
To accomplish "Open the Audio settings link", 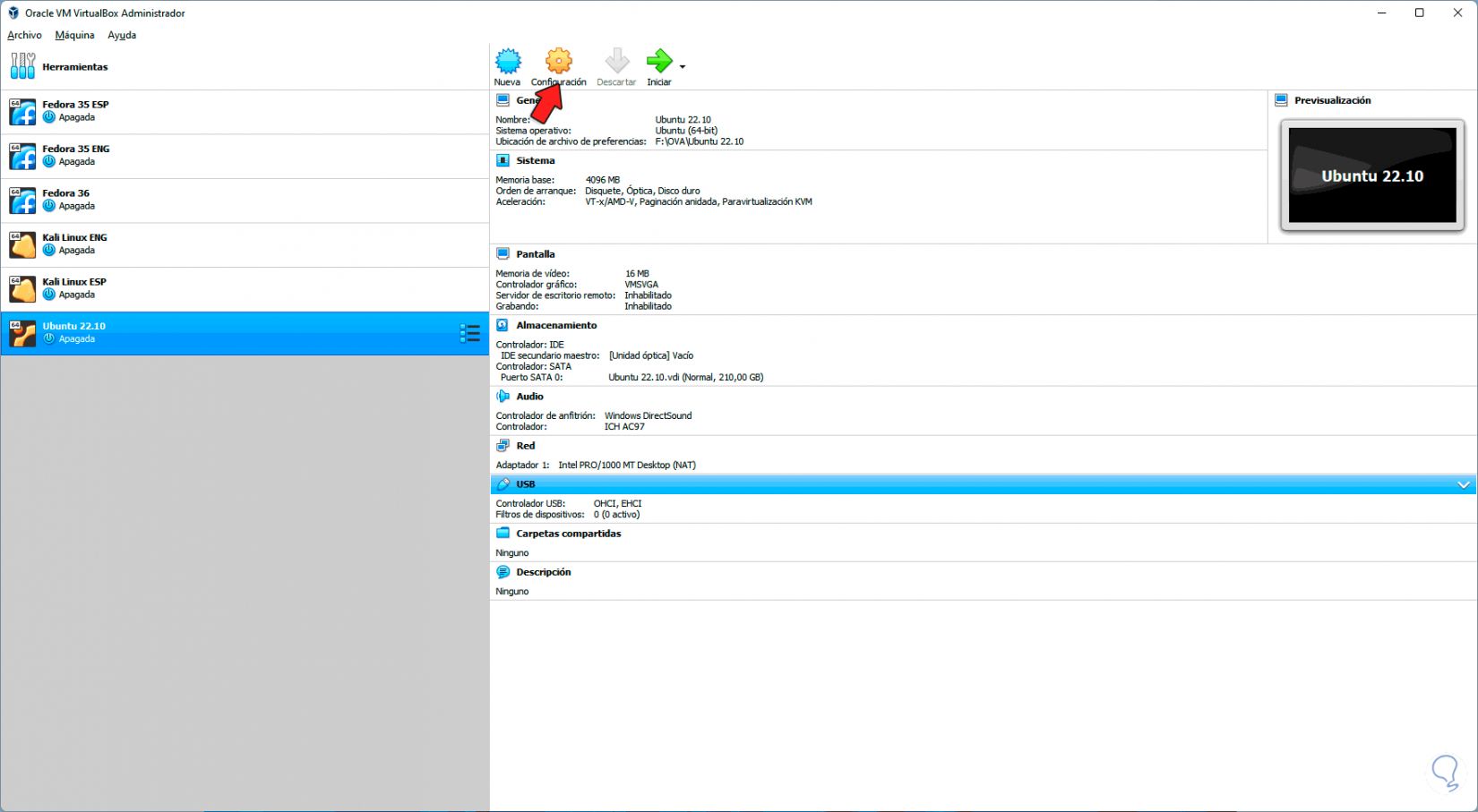I will [x=529, y=396].
